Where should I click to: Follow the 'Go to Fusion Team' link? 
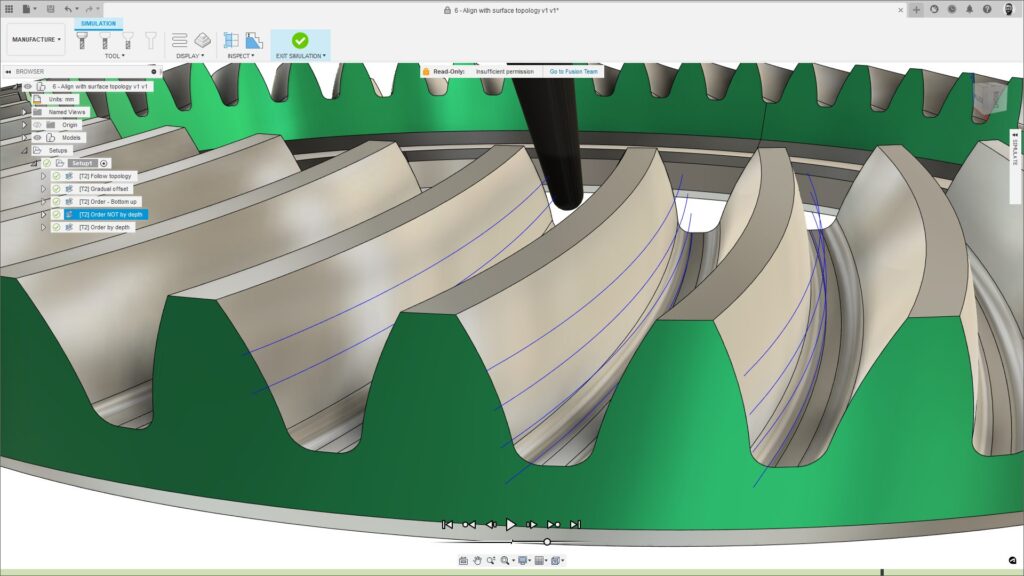(573, 71)
